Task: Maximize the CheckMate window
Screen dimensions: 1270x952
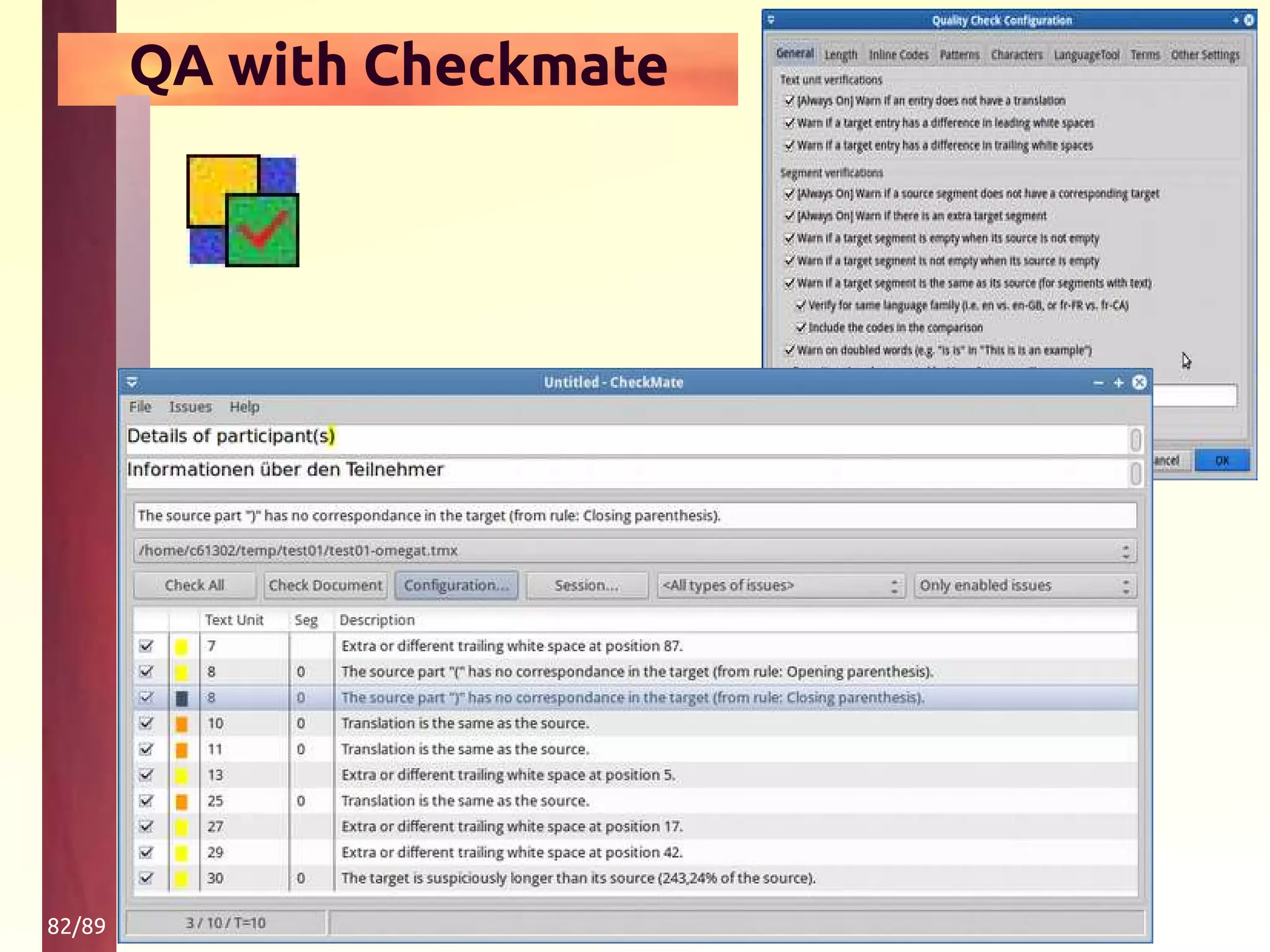Action: [x=1119, y=383]
